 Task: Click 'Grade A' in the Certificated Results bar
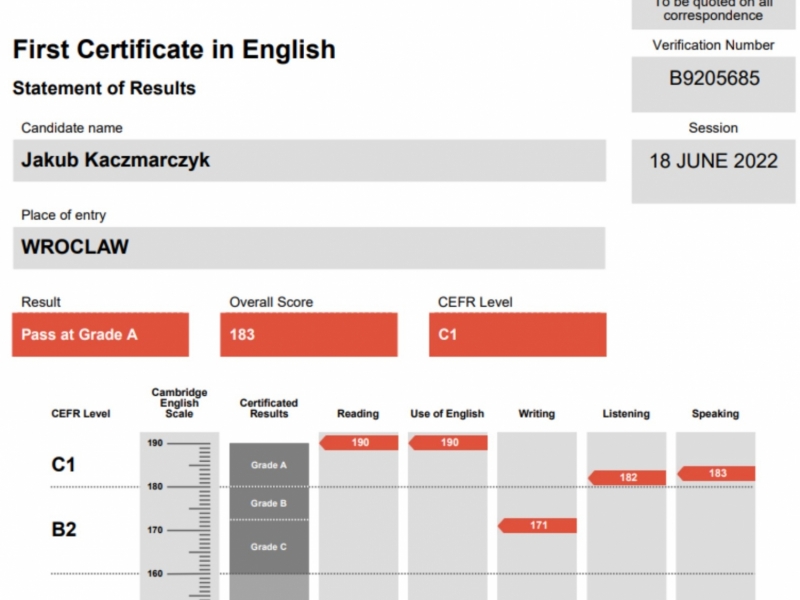point(269,465)
